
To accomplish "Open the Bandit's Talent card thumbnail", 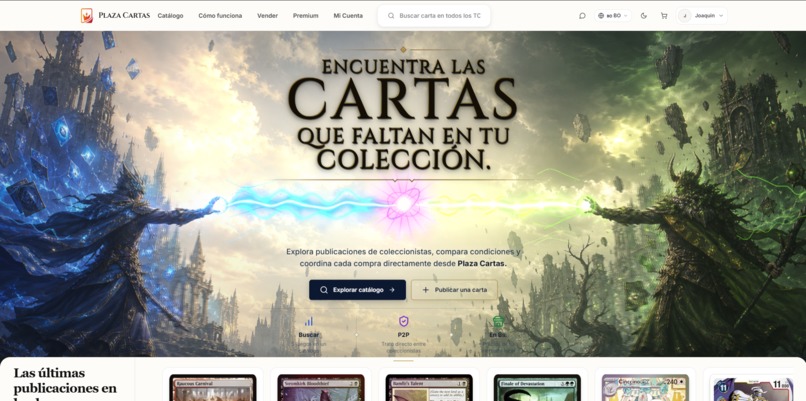I will point(429,388).
